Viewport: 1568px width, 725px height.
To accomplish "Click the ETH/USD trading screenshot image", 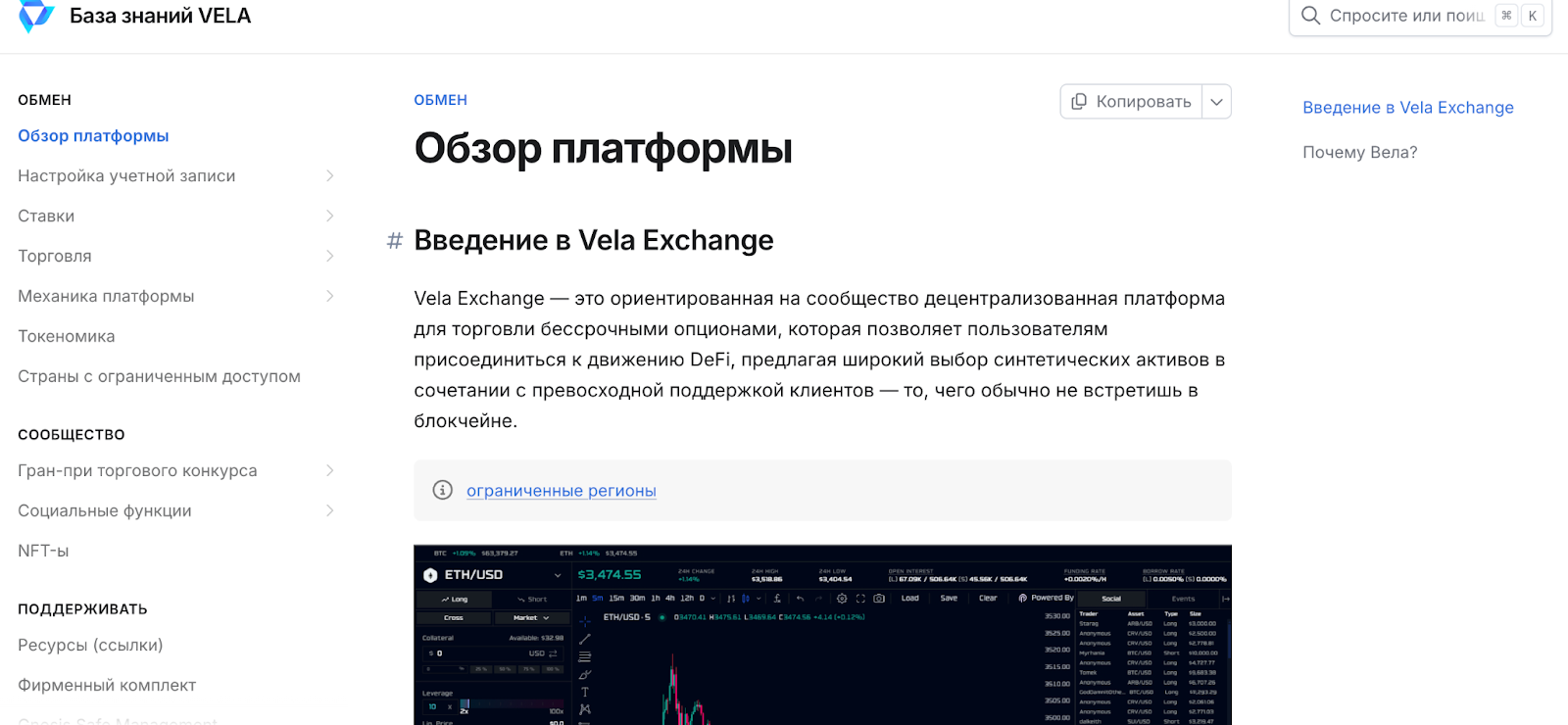I will pyautogui.click(x=822, y=635).
